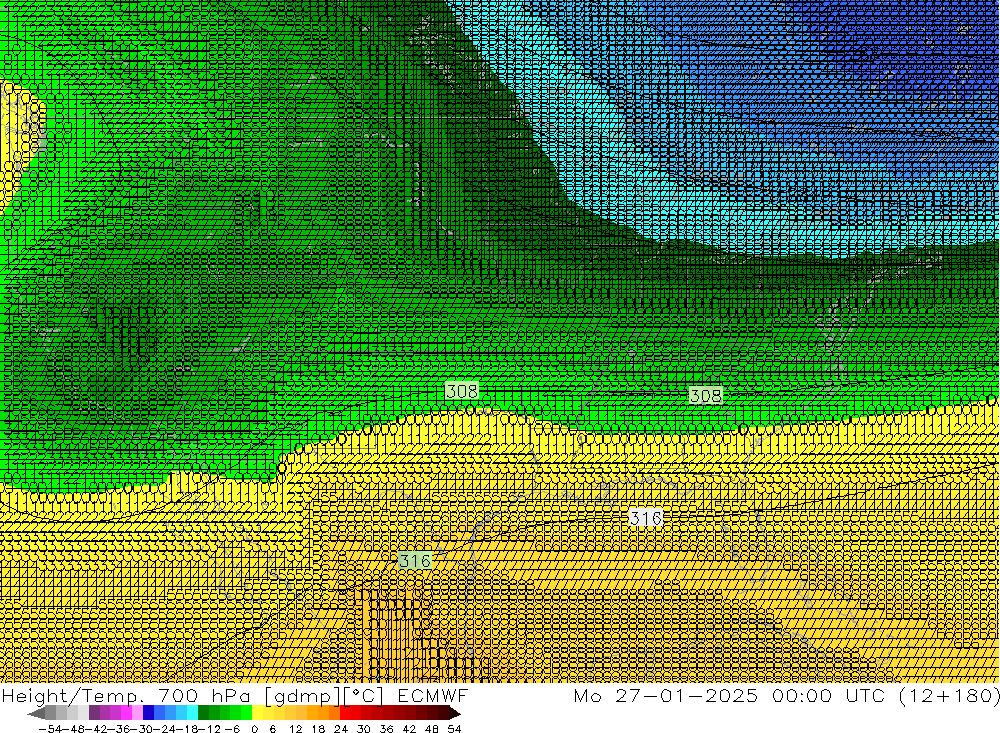Viewport: 1000px width, 733px height.
Task: Click the '[°C]' unit label
Action: (x=363, y=695)
